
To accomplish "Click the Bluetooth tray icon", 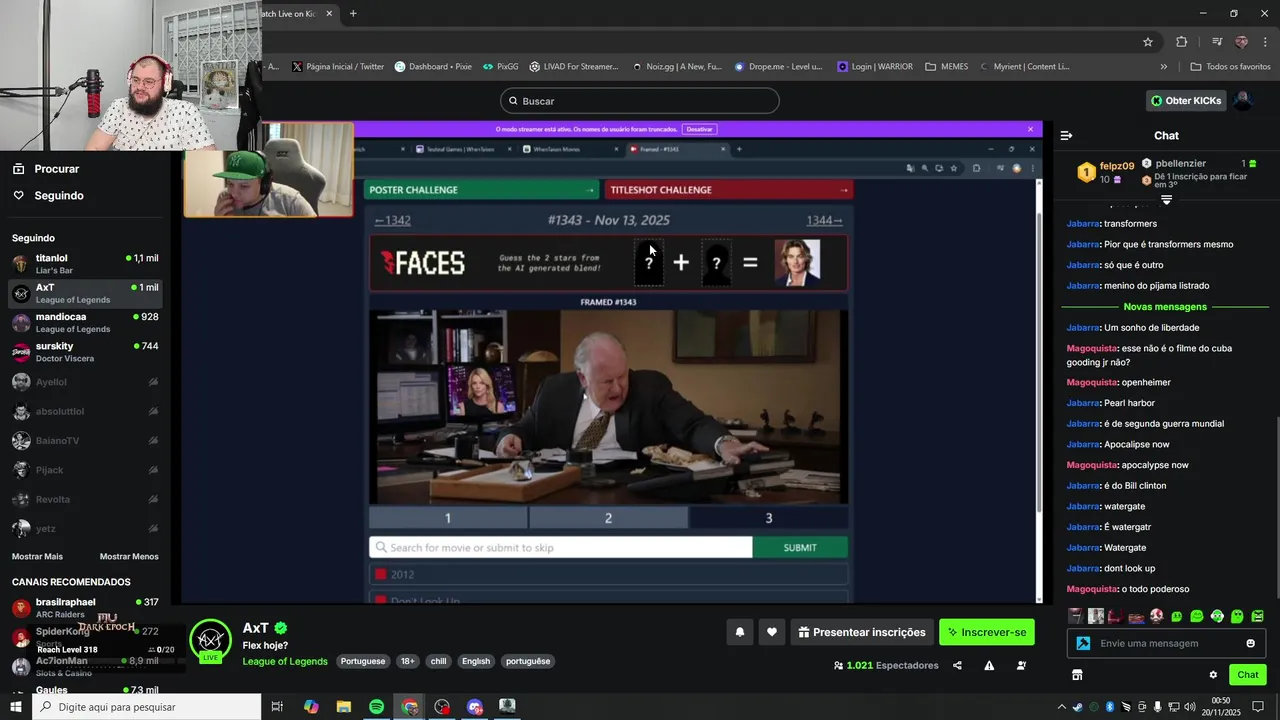I will [x=1110, y=707].
